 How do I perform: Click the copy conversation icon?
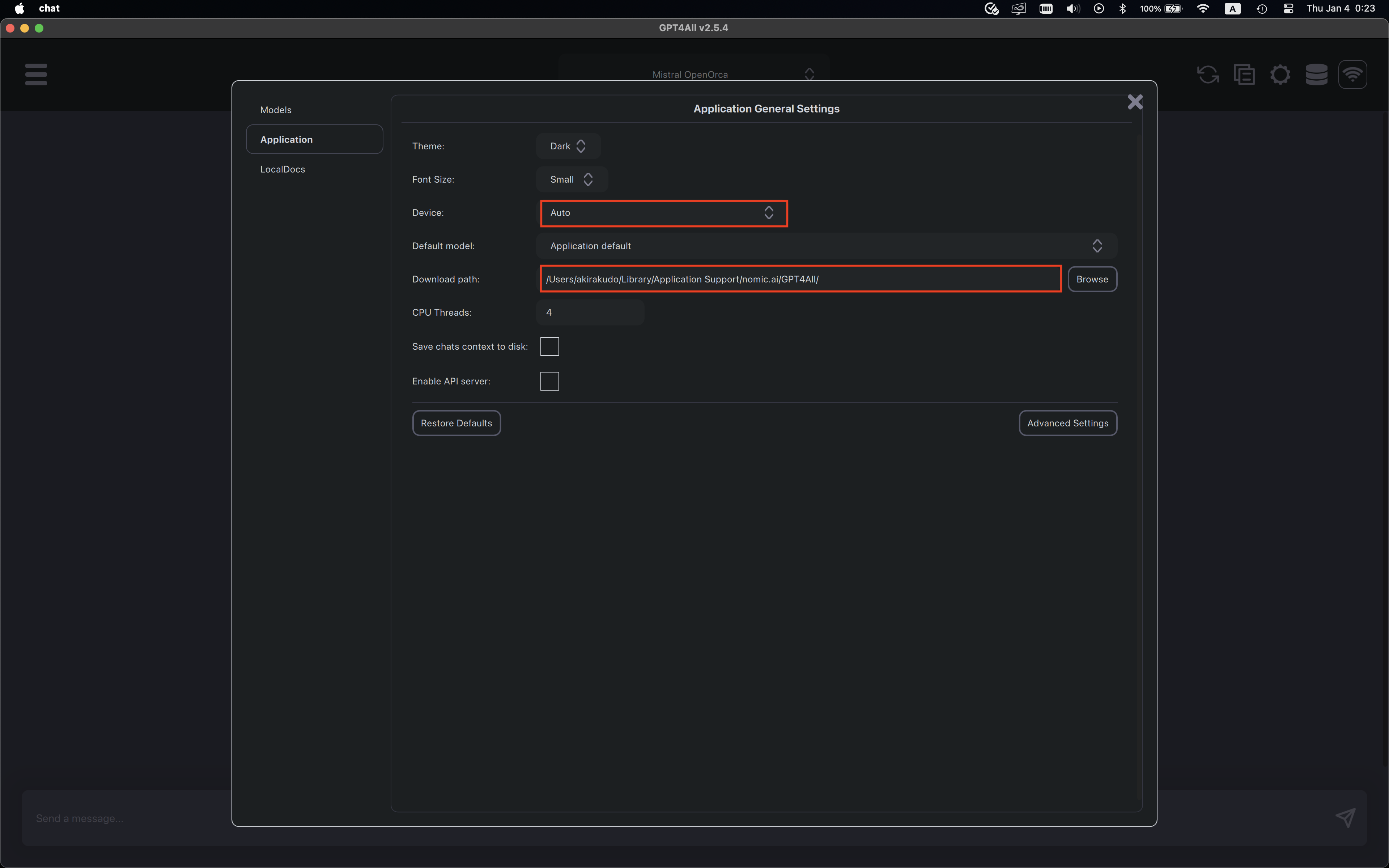[x=1244, y=75]
